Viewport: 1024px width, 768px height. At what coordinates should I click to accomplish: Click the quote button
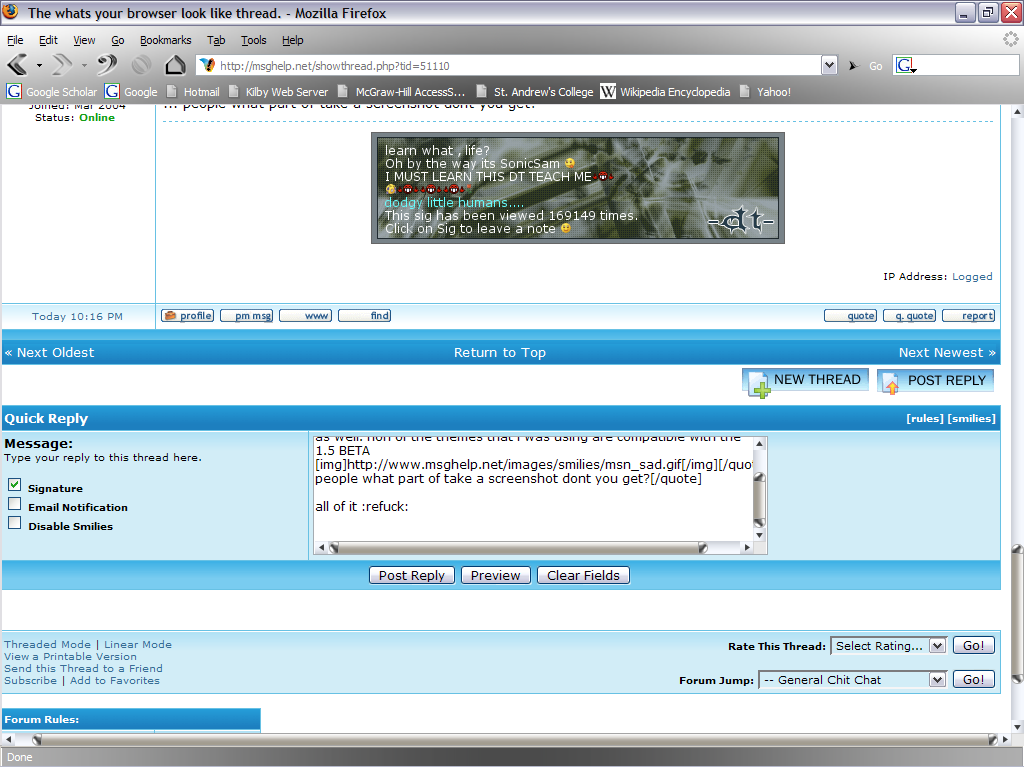pyautogui.click(x=850, y=316)
